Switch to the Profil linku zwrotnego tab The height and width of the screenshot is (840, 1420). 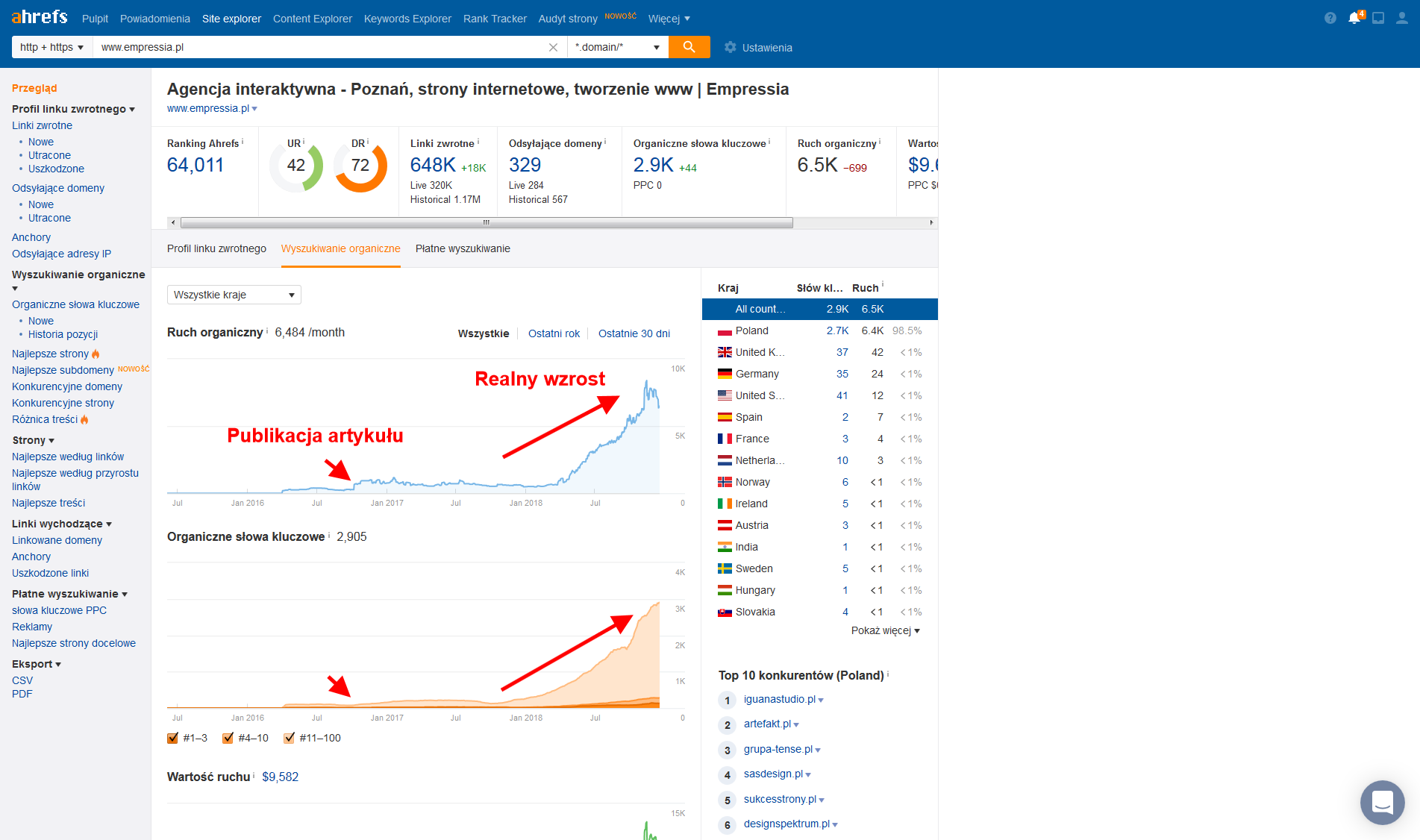[216, 248]
